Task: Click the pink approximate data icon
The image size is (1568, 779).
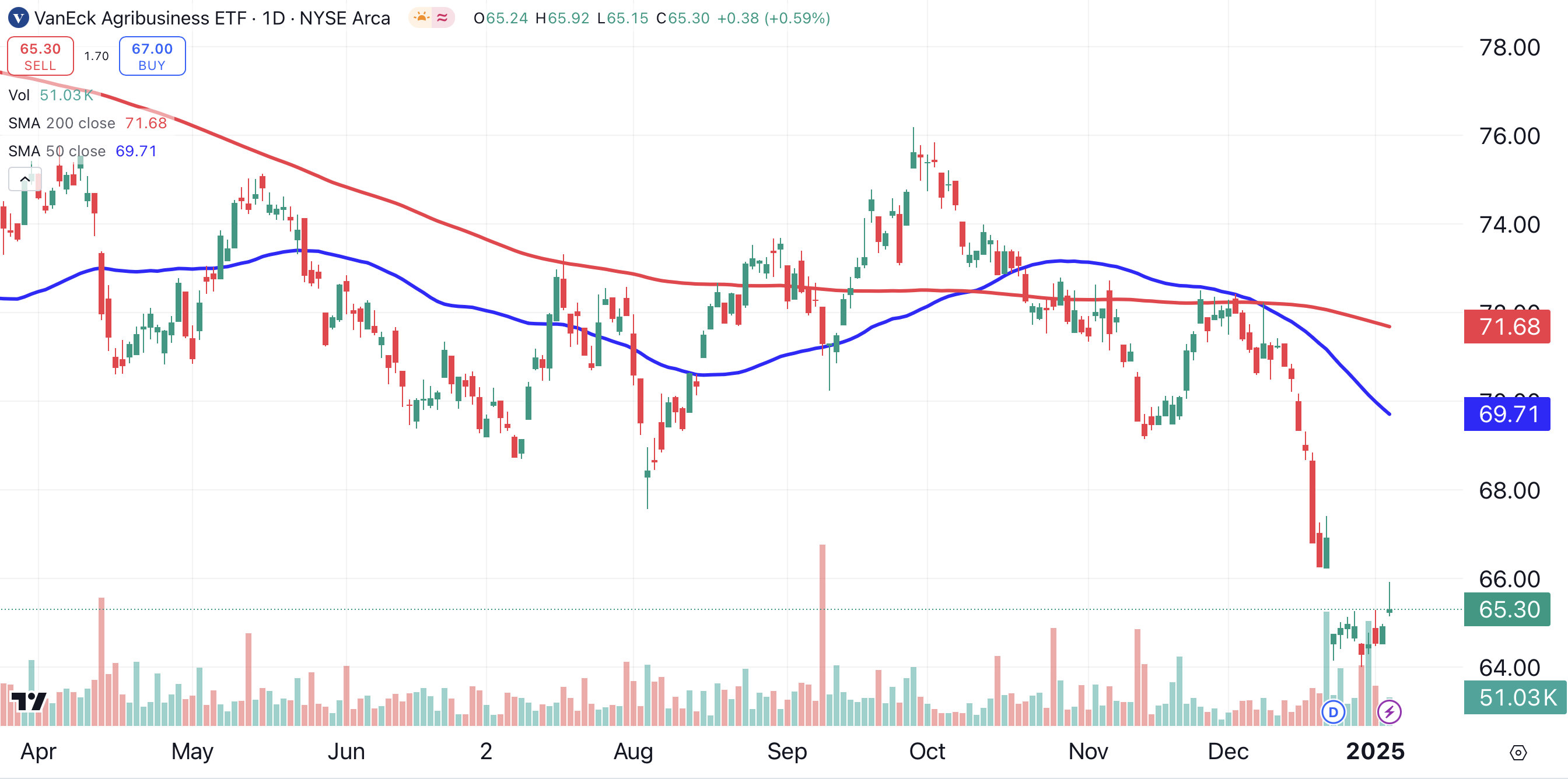Action: pos(443,17)
